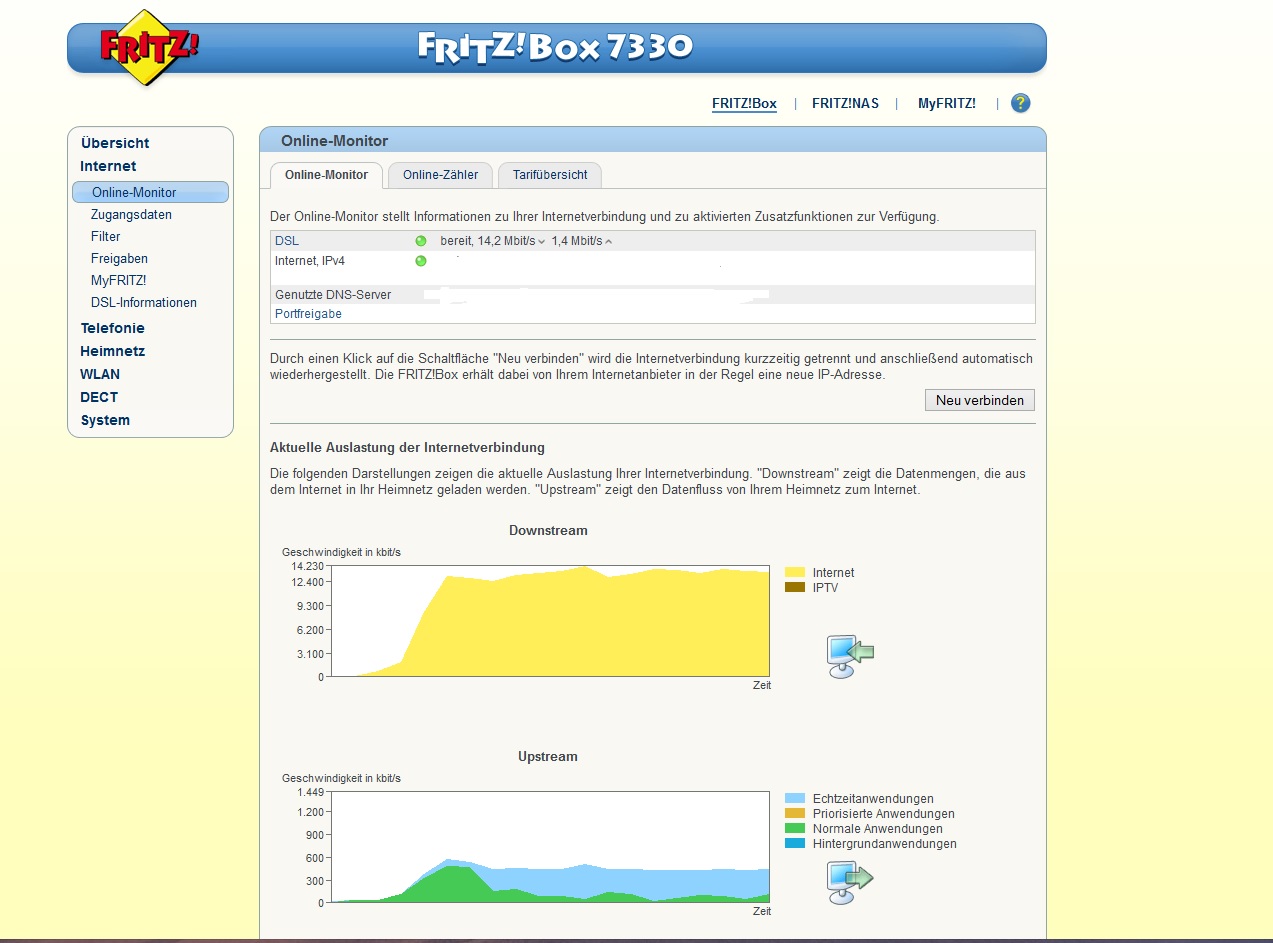Click the Hintergrundanwendungen legend swatch
Viewport: 1273px width, 943px height.
(x=795, y=844)
